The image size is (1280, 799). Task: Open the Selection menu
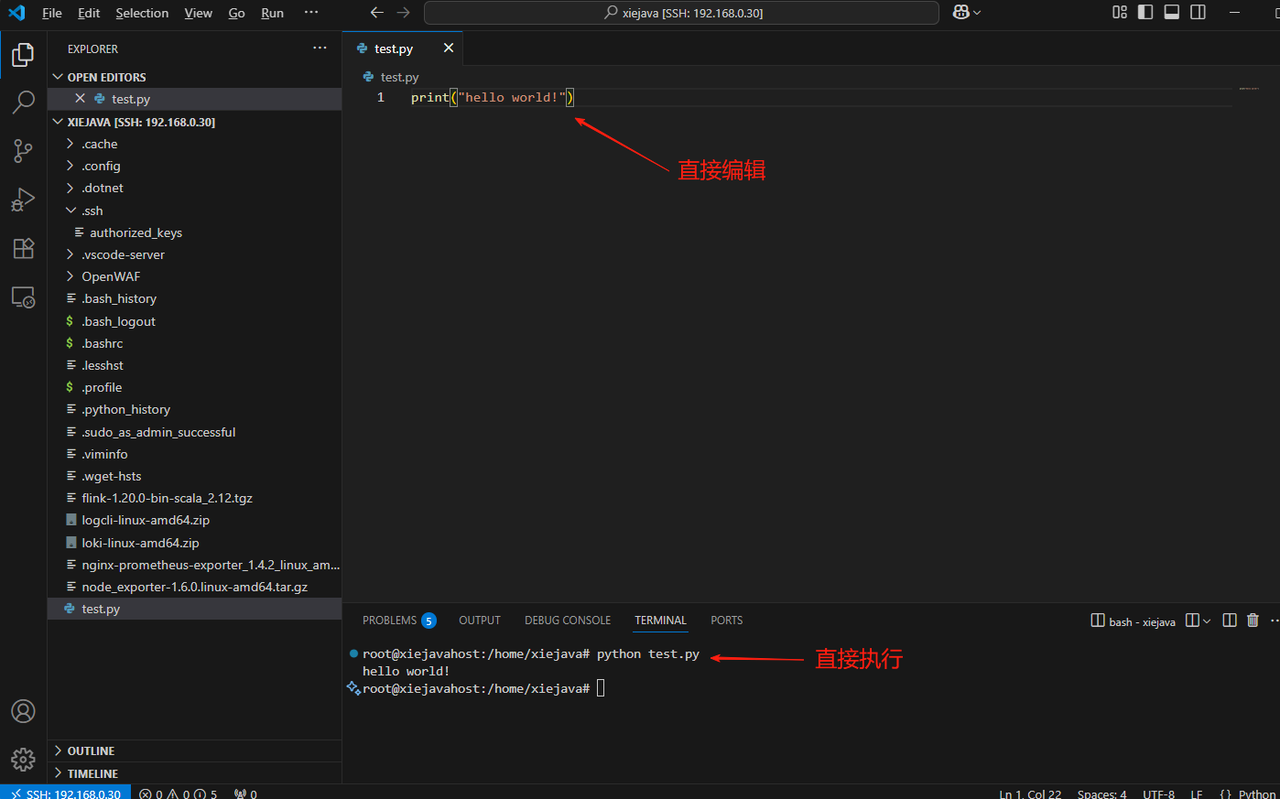142,13
